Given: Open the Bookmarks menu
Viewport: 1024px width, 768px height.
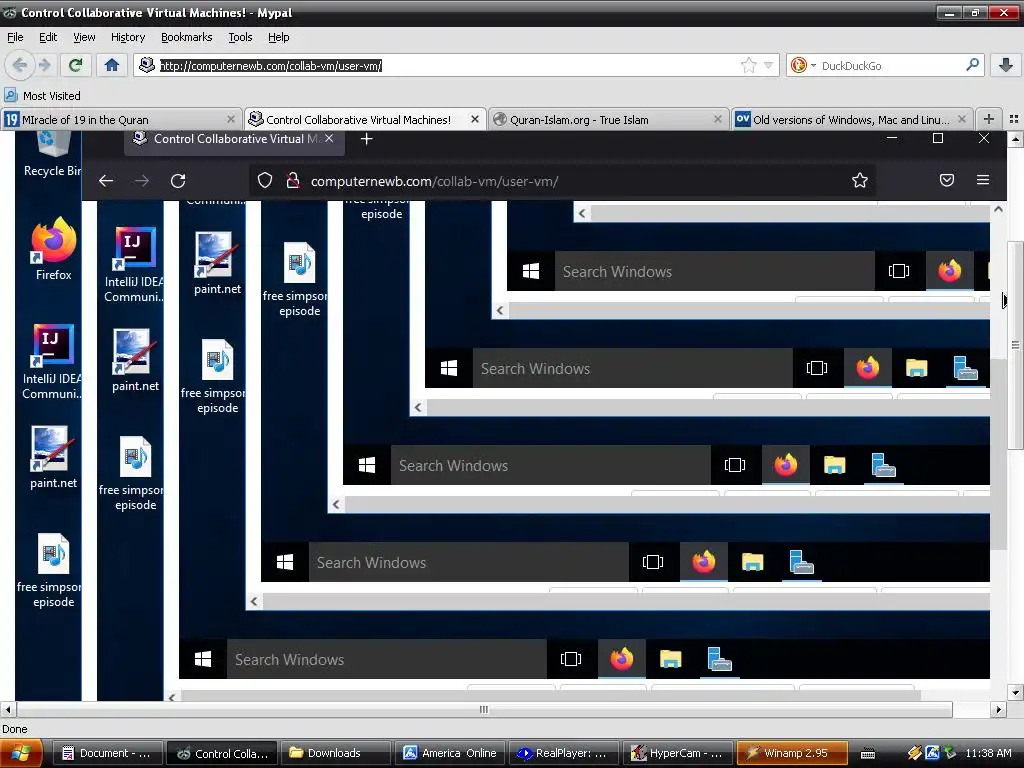Looking at the screenshot, I should point(187,37).
